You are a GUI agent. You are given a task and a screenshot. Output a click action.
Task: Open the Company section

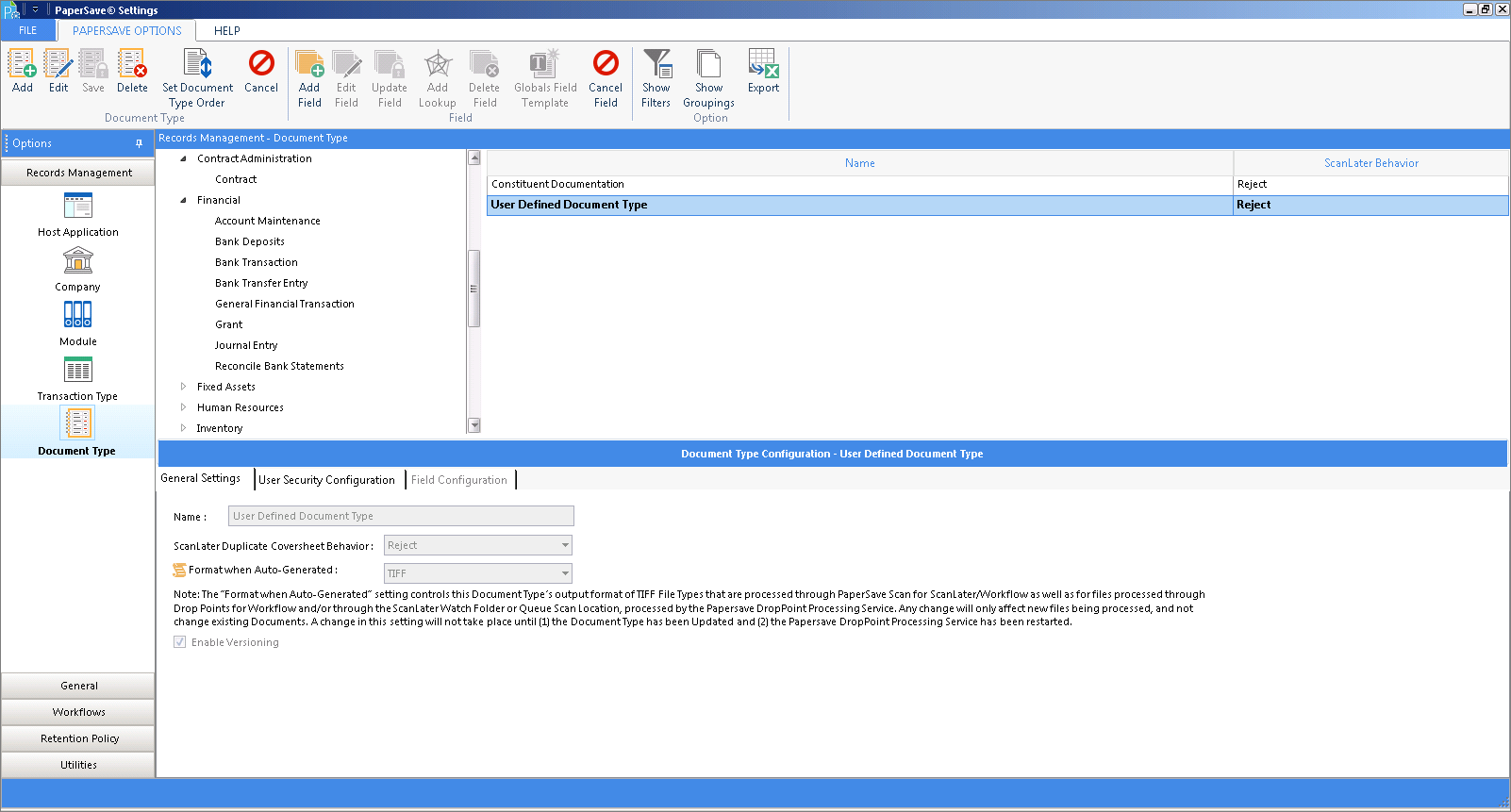(78, 270)
